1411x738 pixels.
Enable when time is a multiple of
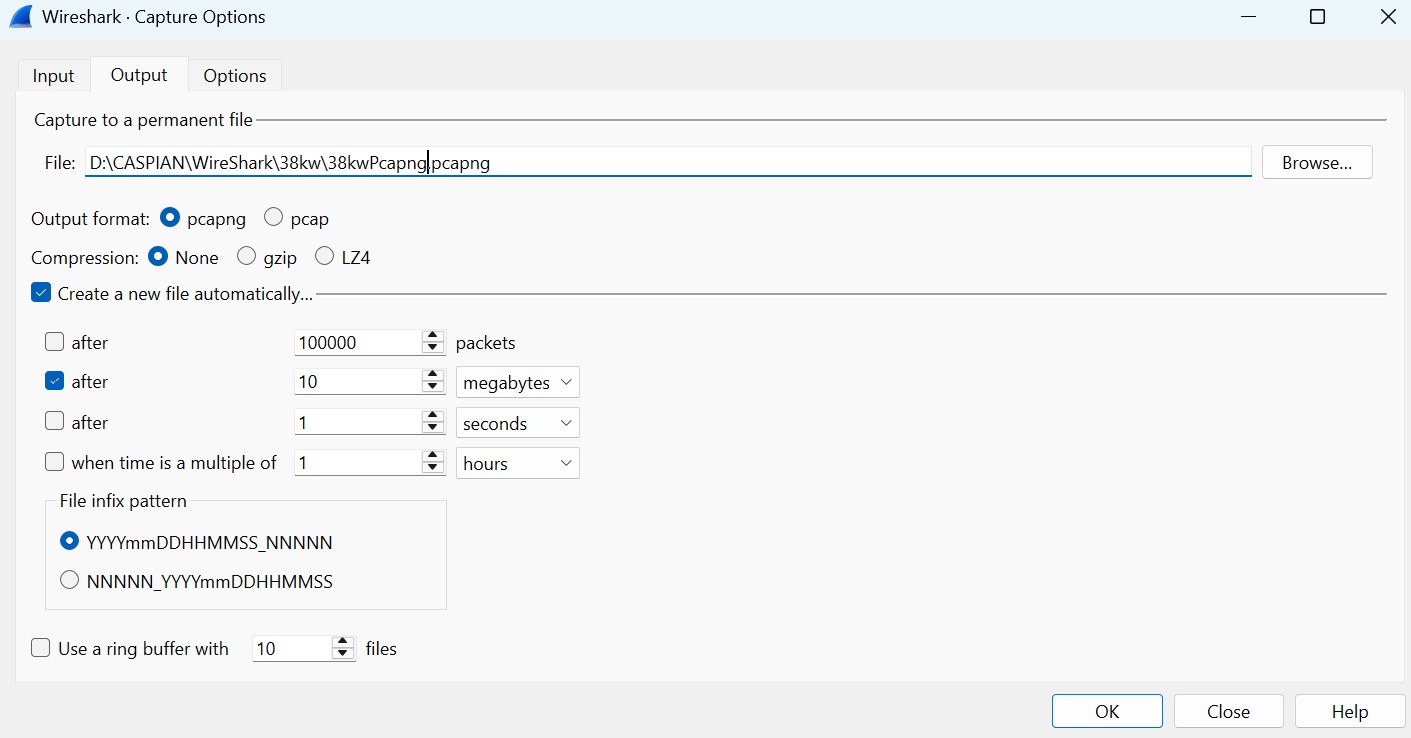point(55,462)
